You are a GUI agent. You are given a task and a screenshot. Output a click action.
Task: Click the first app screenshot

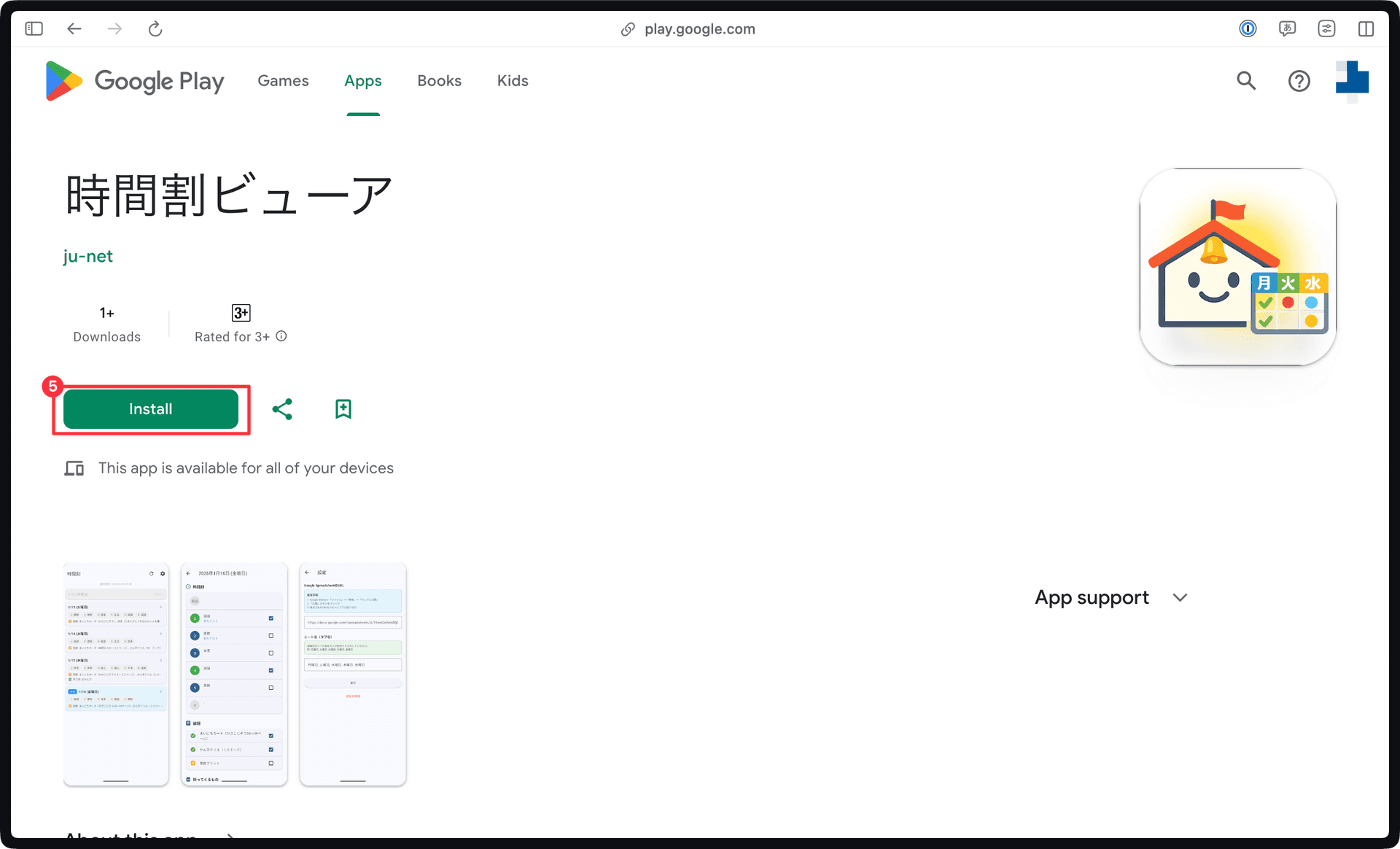pyautogui.click(x=116, y=674)
